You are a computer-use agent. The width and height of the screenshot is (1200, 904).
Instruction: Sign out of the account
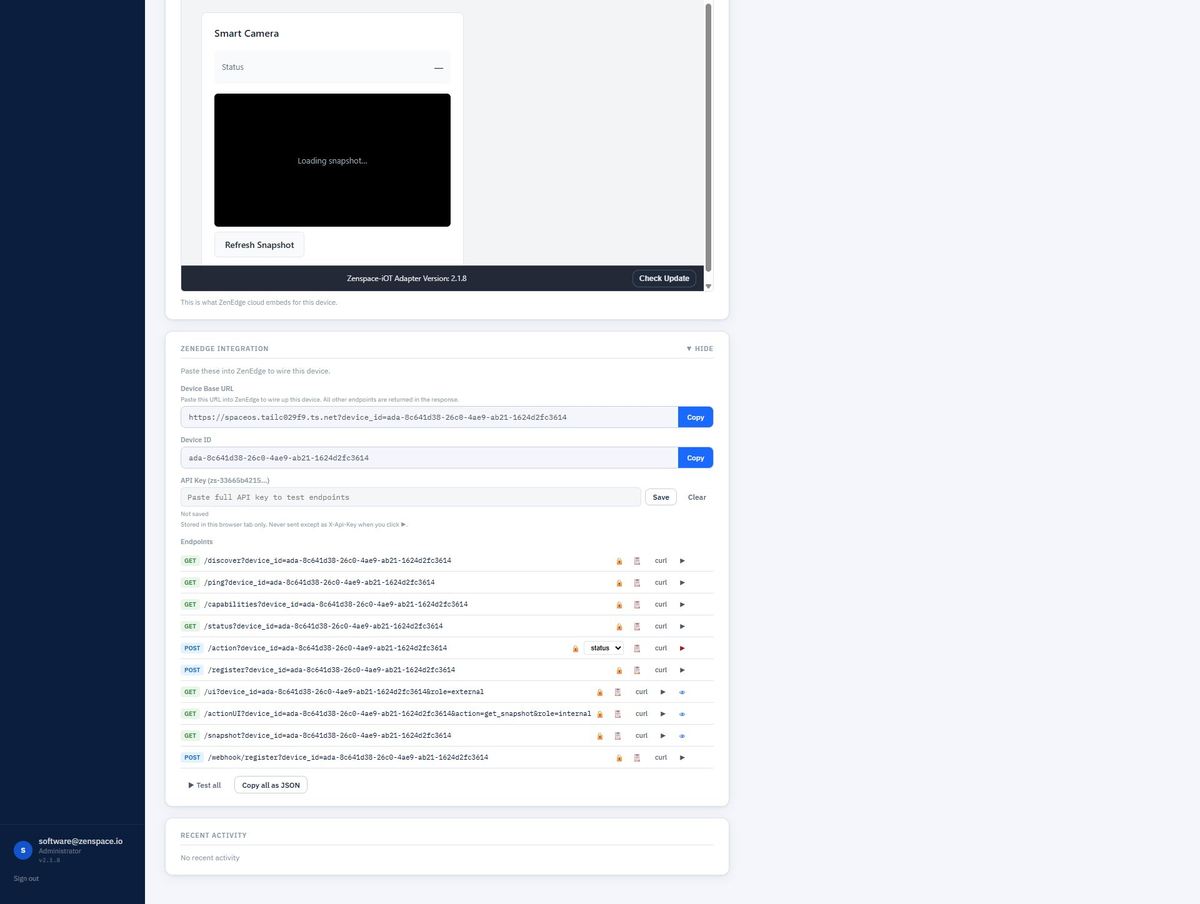pos(26,878)
